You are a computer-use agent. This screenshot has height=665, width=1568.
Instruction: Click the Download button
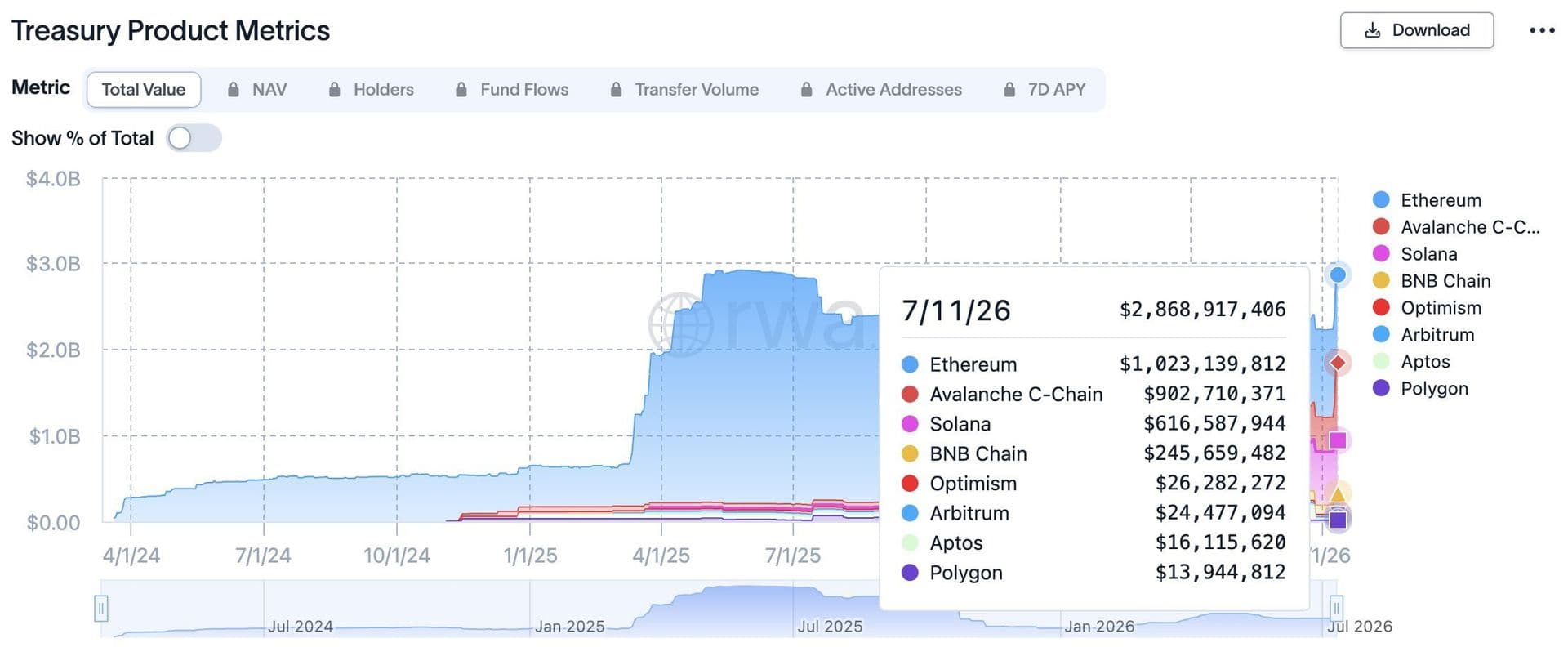[x=1417, y=30]
